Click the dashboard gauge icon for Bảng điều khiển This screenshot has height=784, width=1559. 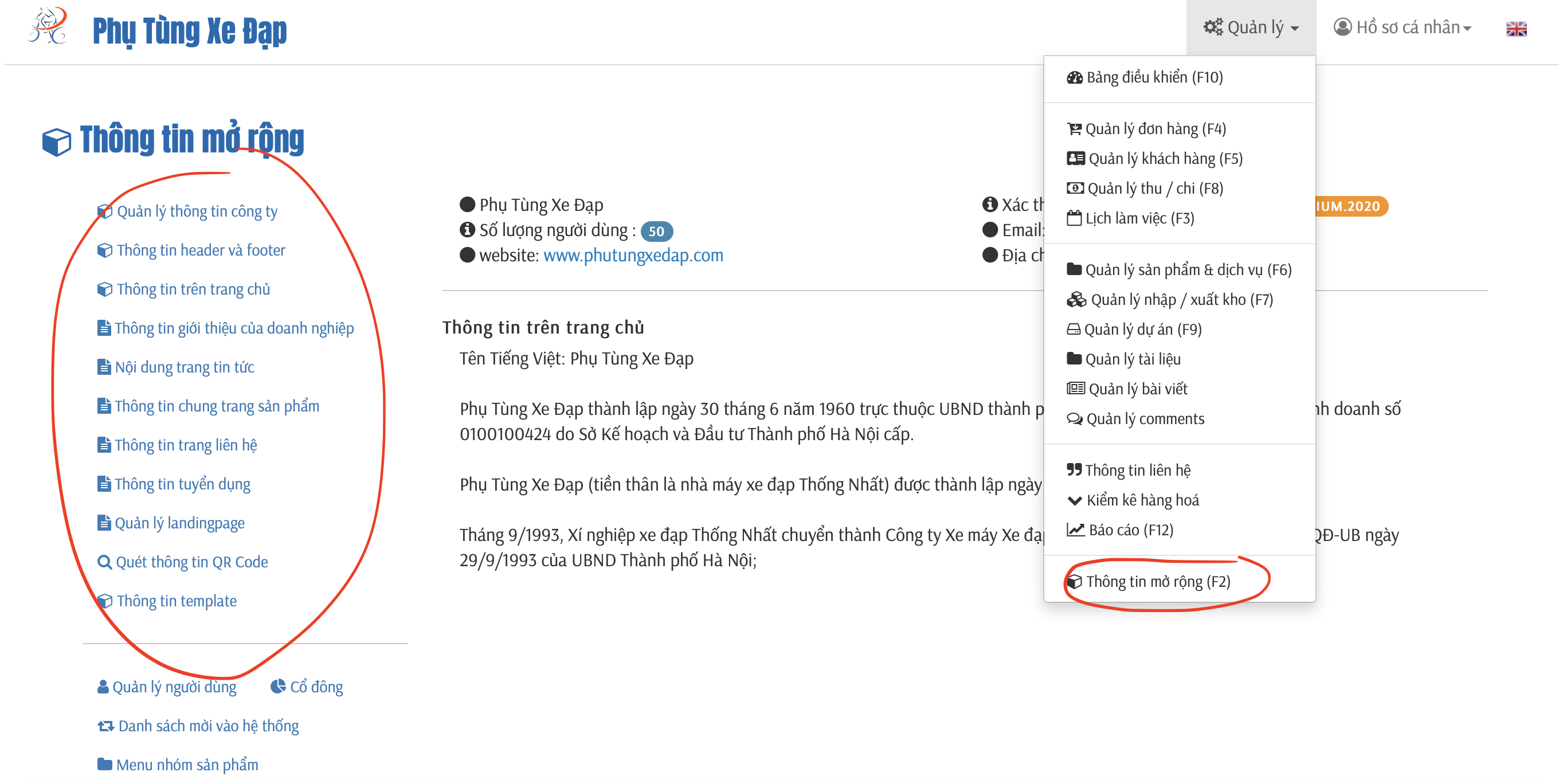1074,77
